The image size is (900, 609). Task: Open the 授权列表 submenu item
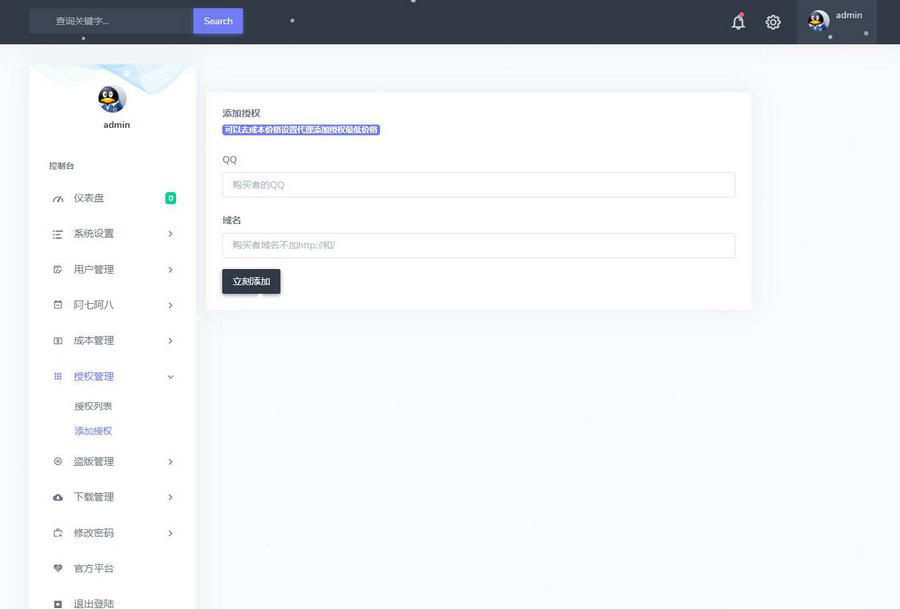pos(93,407)
